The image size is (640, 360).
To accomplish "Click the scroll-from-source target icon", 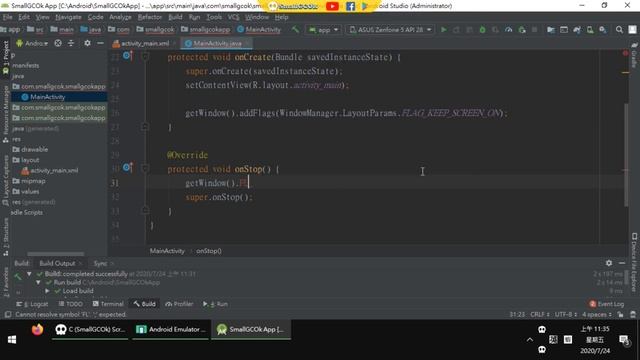I will tap(58, 43).
